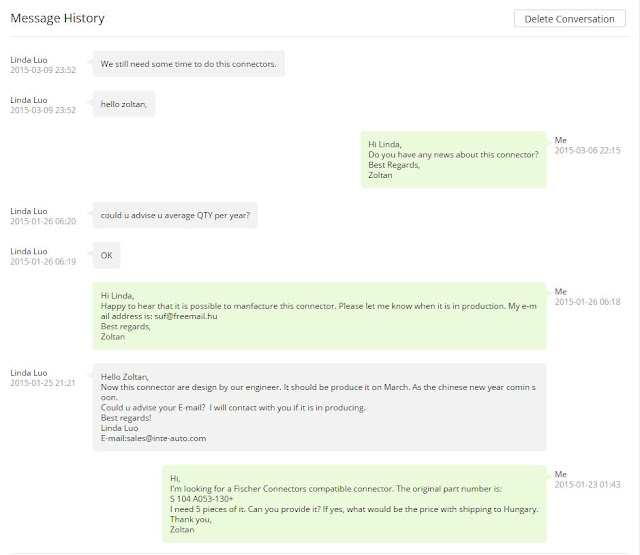Click part number S 104 A053-130+

pos(202,498)
